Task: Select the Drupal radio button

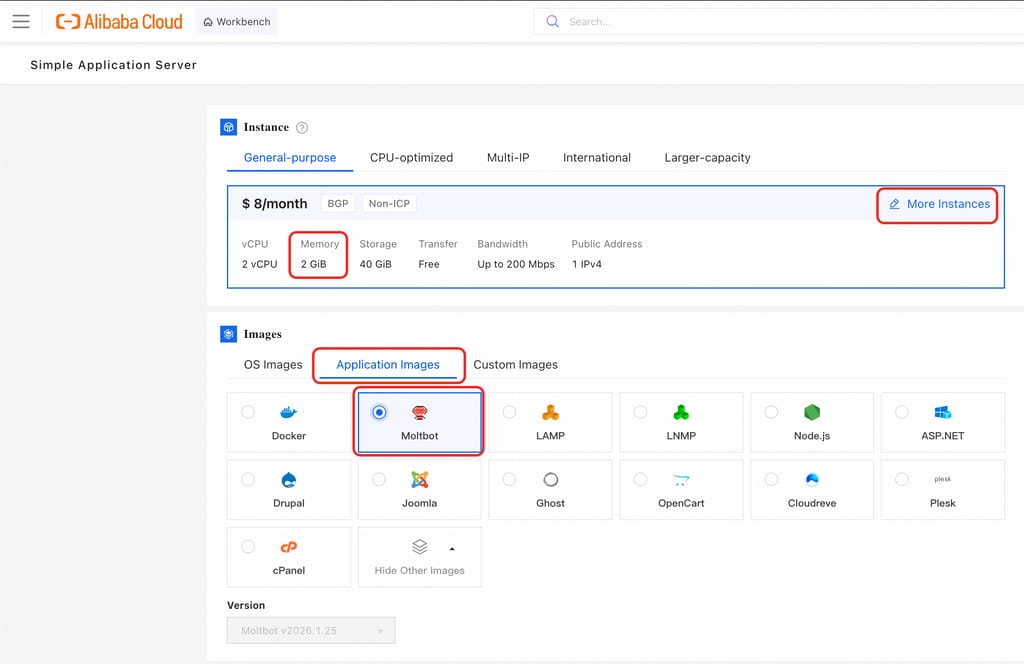Action: pos(248,480)
